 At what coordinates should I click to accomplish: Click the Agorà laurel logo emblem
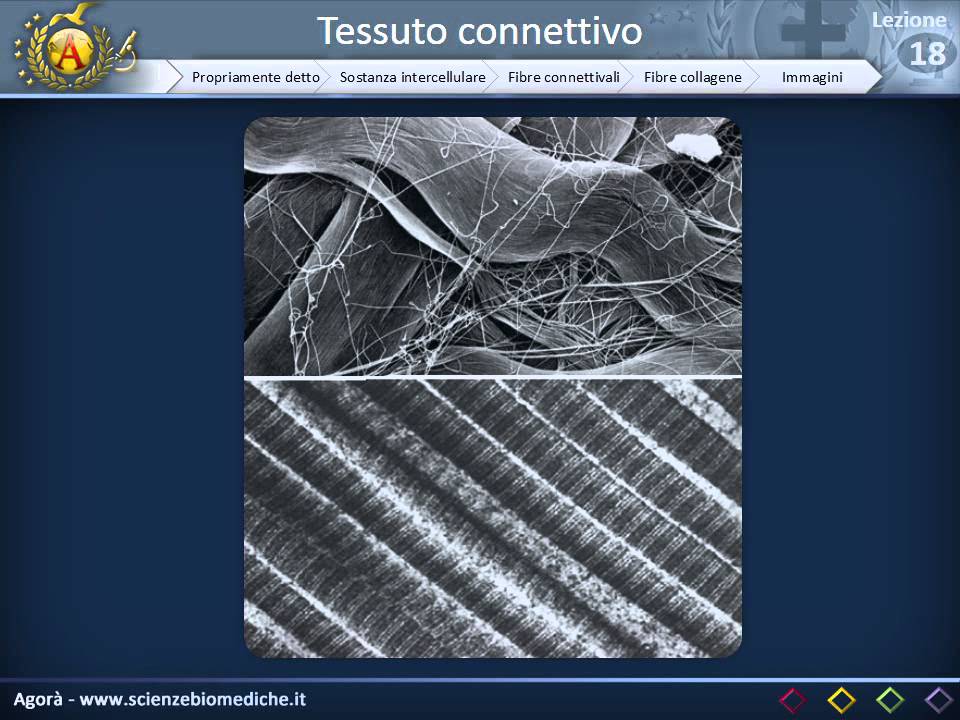click(x=75, y=47)
